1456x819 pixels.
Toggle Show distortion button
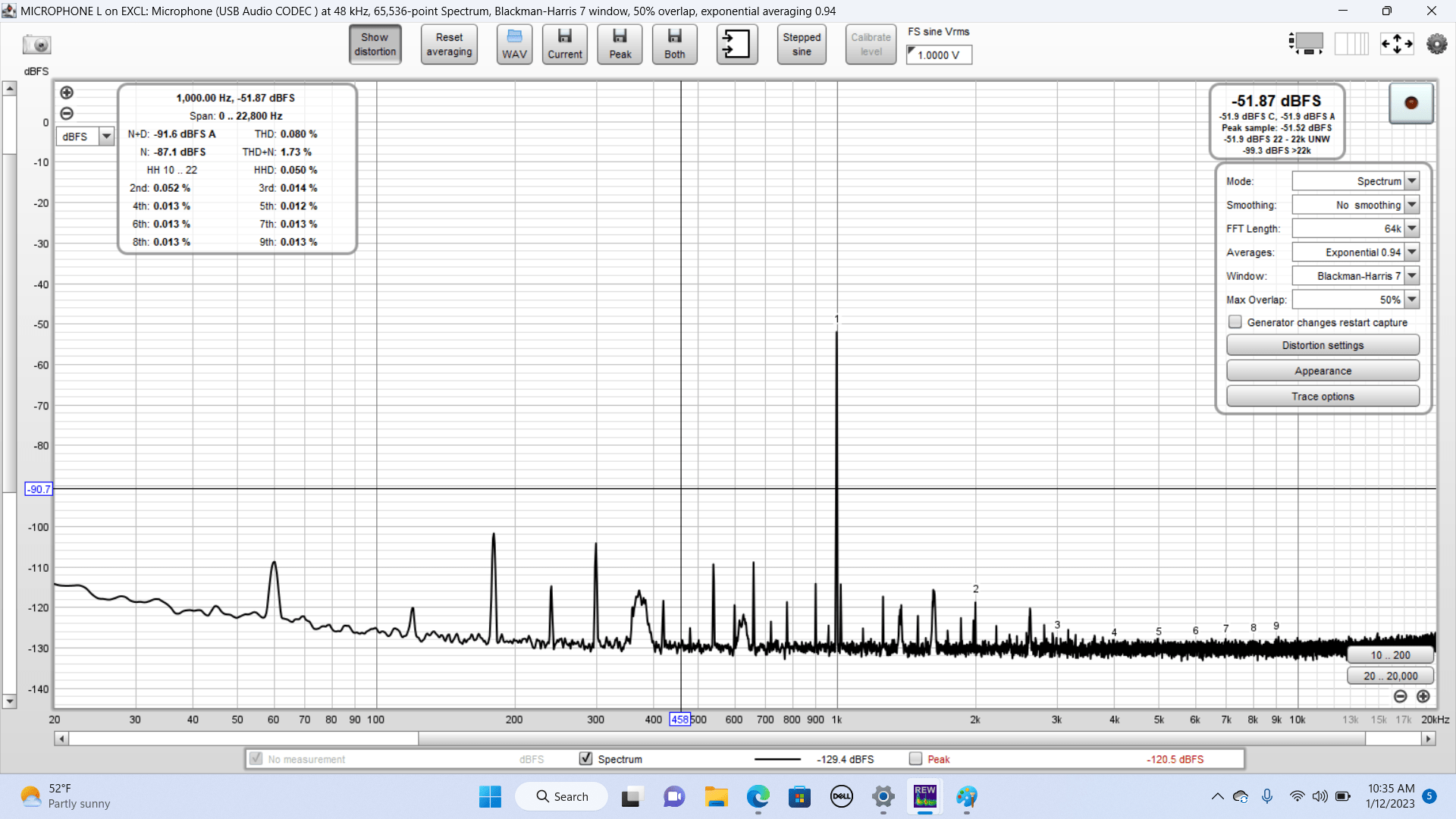(x=375, y=45)
